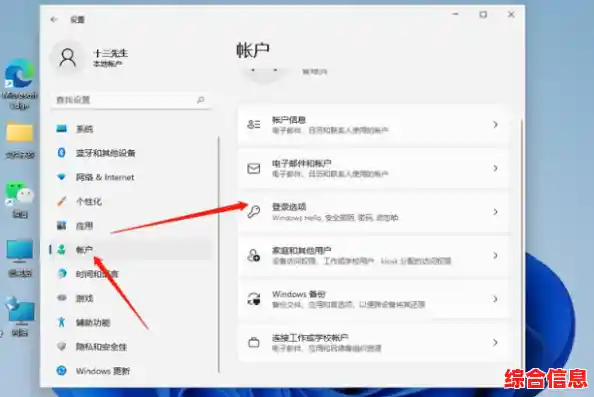Click the Bluetooth icon in the sidebar
The image size is (594, 397).
61,153
